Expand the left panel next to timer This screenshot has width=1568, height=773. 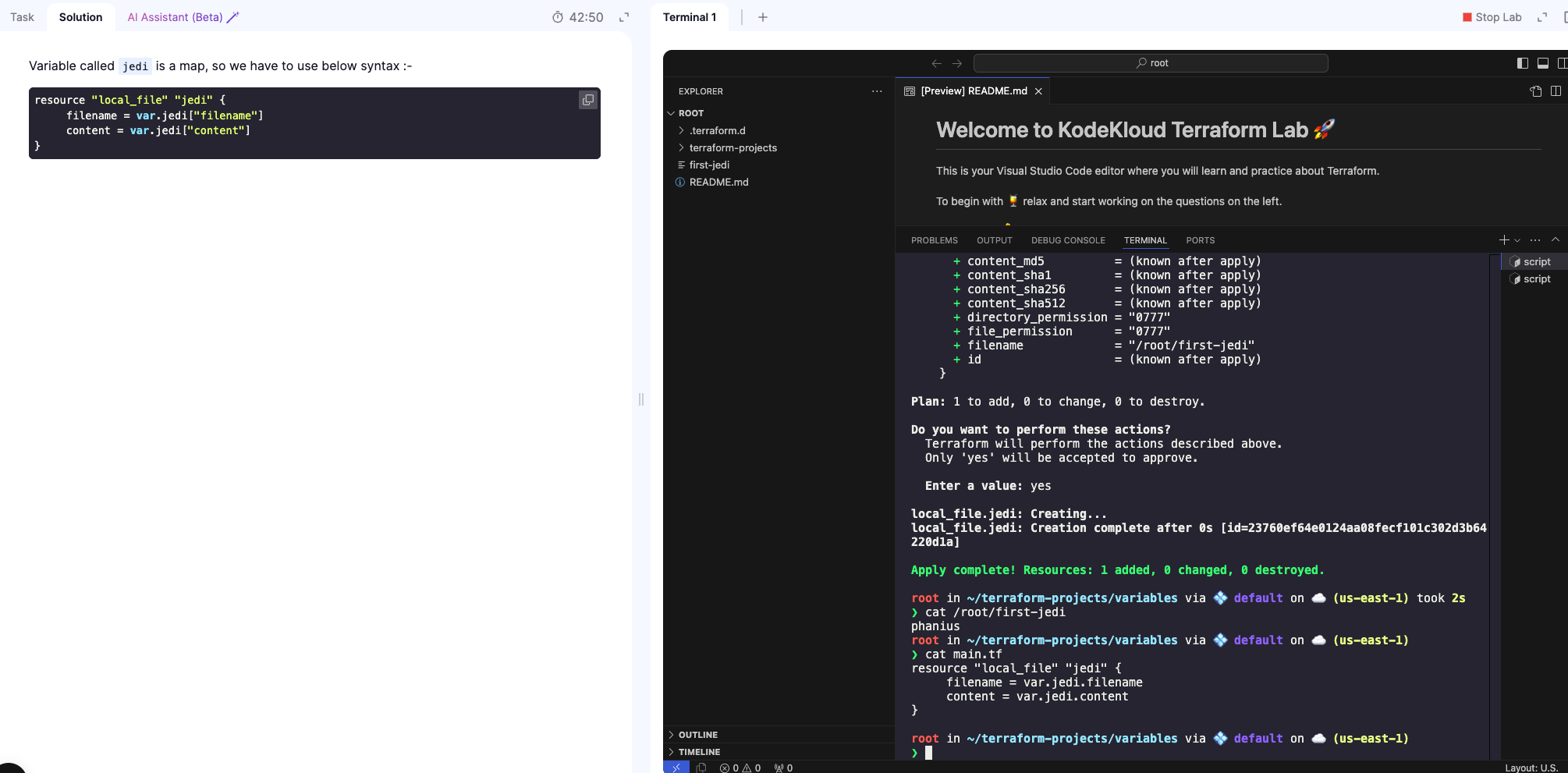point(624,17)
